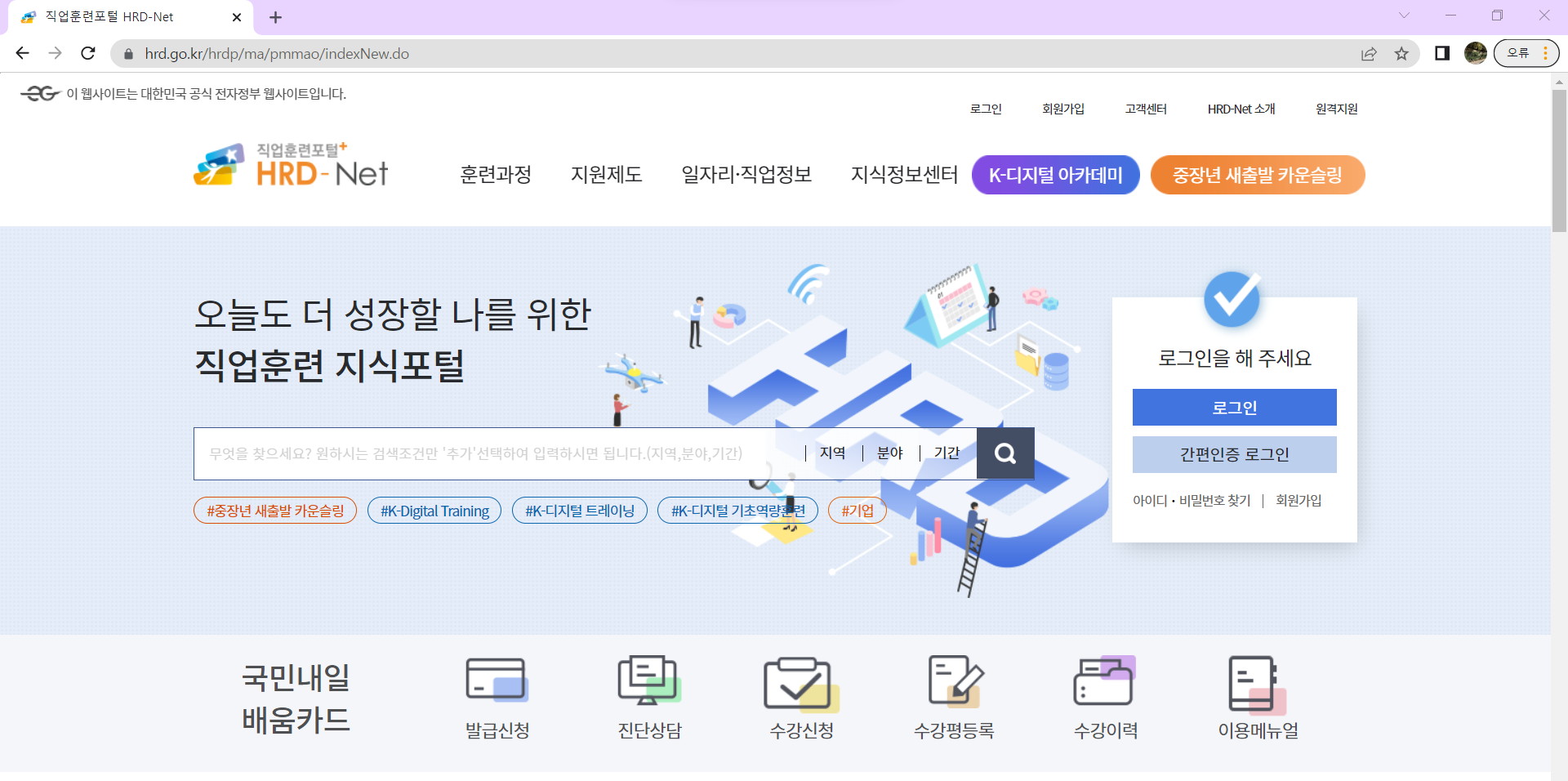Click the search magnifier button
1568x781 pixels.
coord(1005,453)
